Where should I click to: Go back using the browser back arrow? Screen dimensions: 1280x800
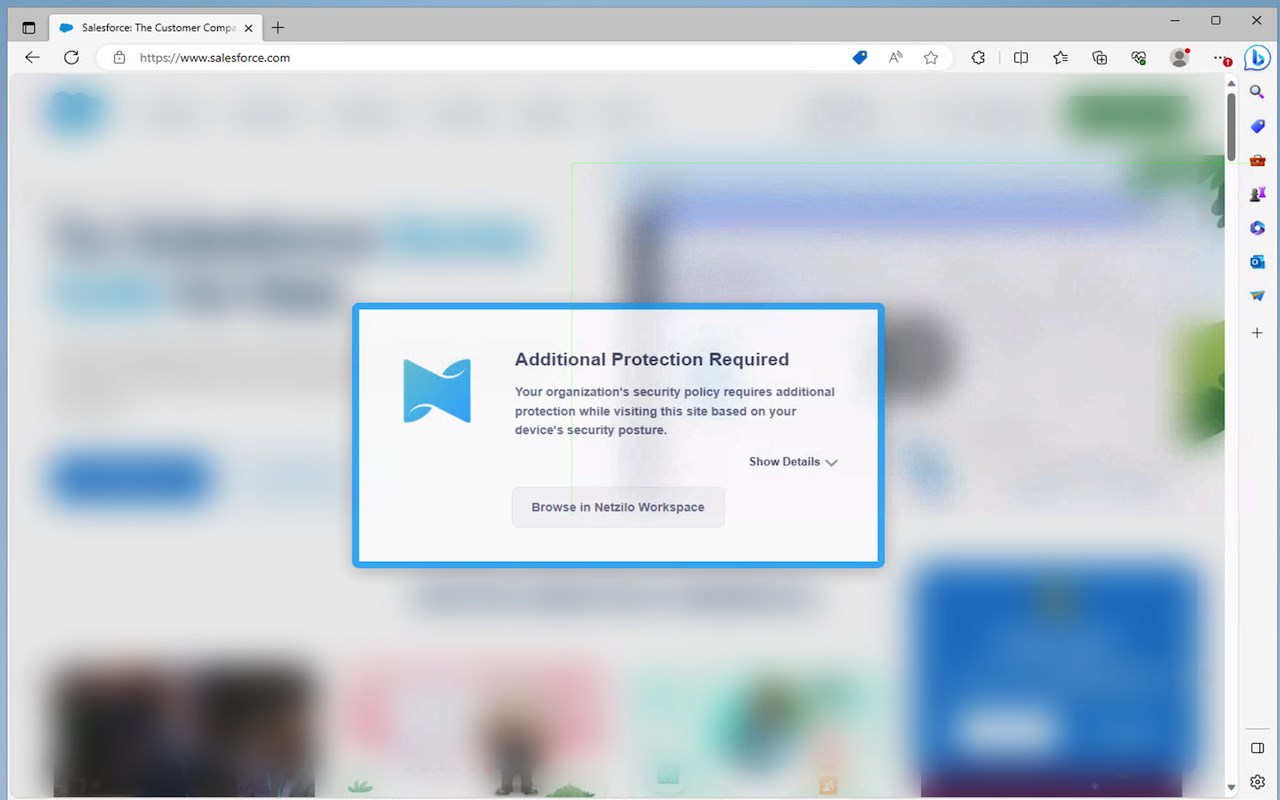click(x=32, y=57)
